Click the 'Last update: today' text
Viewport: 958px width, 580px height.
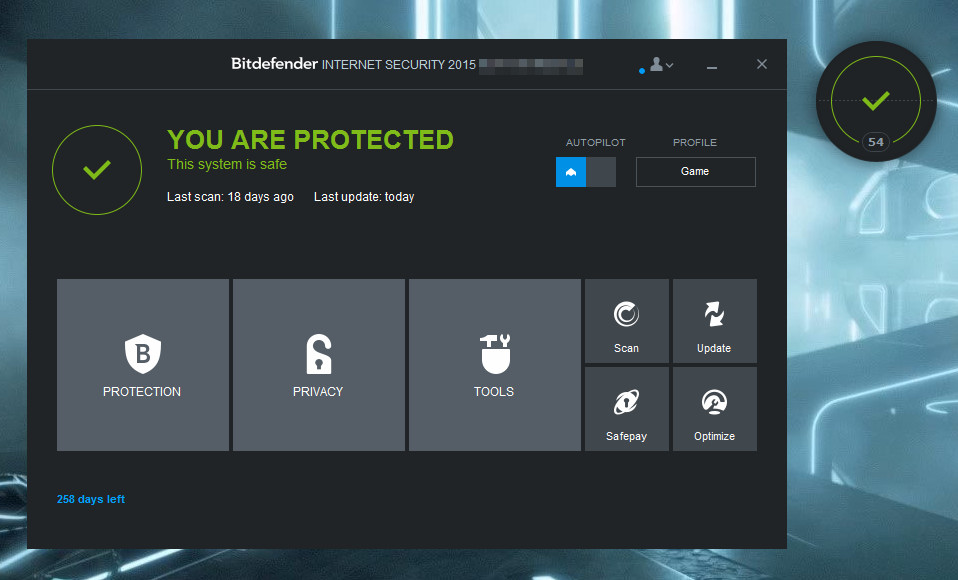click(364, 197)
